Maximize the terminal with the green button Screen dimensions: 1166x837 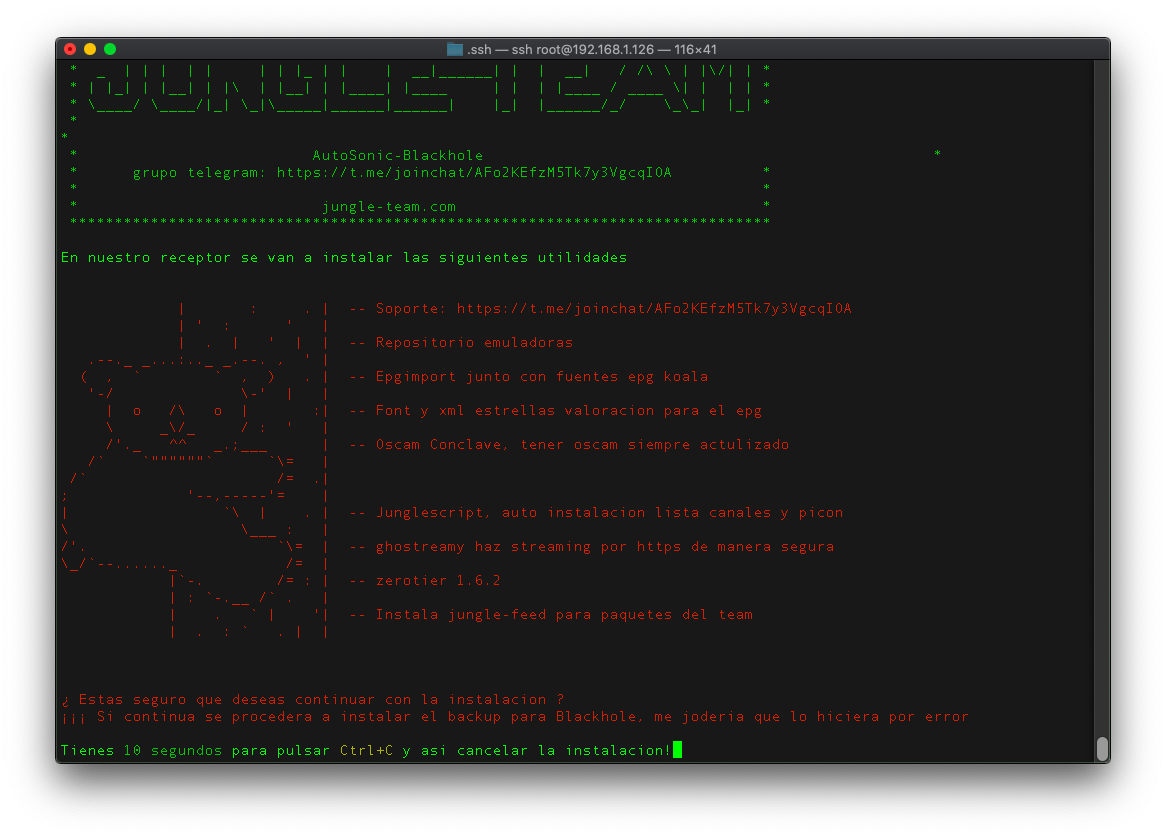click(110, 49)
